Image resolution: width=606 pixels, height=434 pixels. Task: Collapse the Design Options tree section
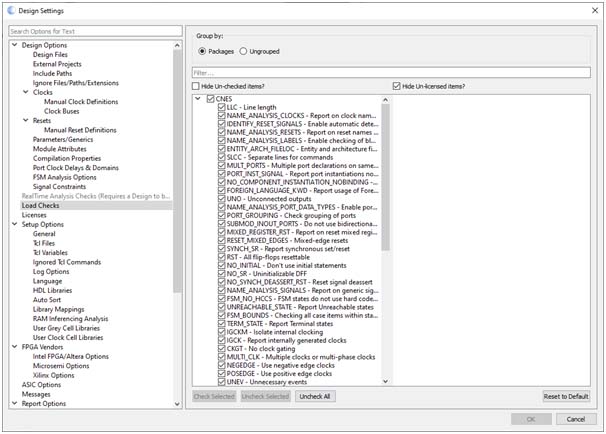[13, 45]
